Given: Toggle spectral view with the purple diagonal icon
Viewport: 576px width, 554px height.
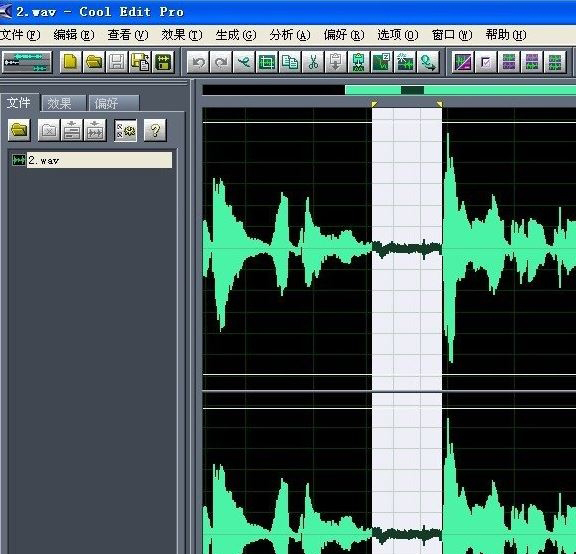Looking at the screenshot, I should click(x=463, y=62).
